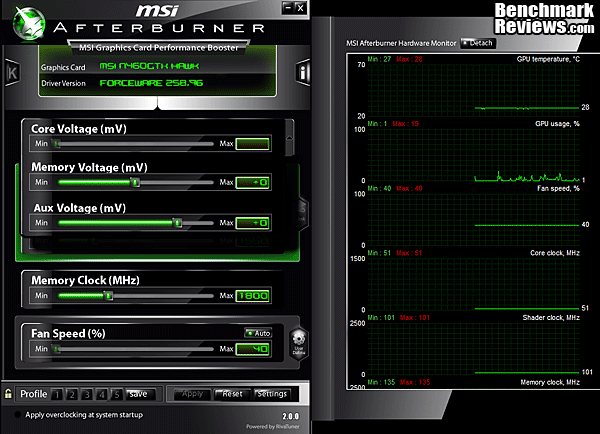
Task: Open the information i side button
Action: [x=303, y=72]
